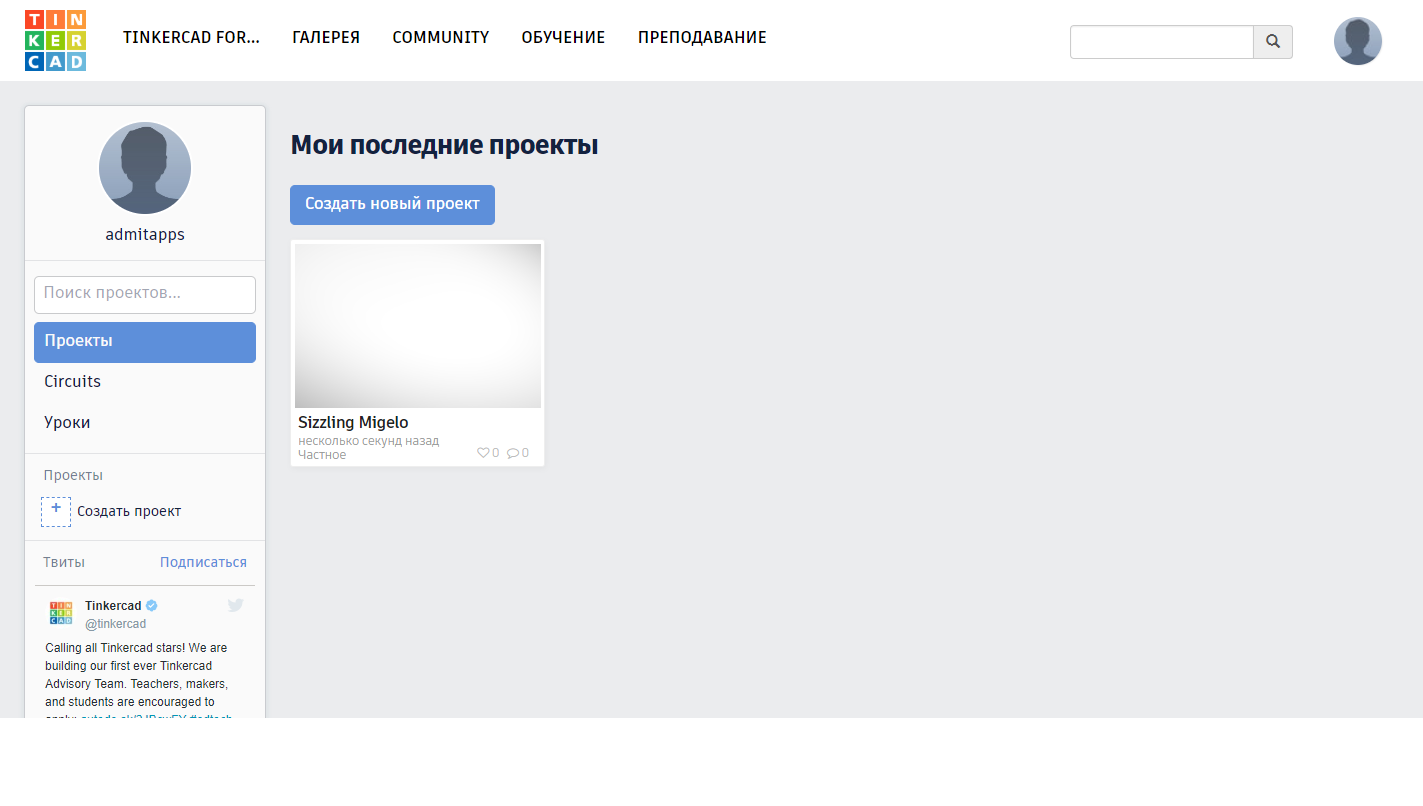Open the Tinkercad for... menu
This screenshot has height=806, width=1423.
pyautogui.click(x=191, y=38)
